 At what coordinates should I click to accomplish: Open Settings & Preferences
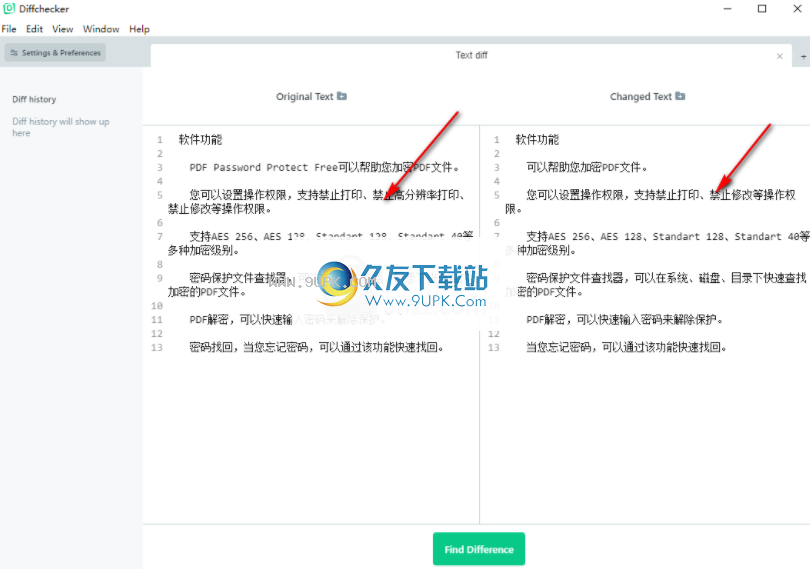coord(55,53)
